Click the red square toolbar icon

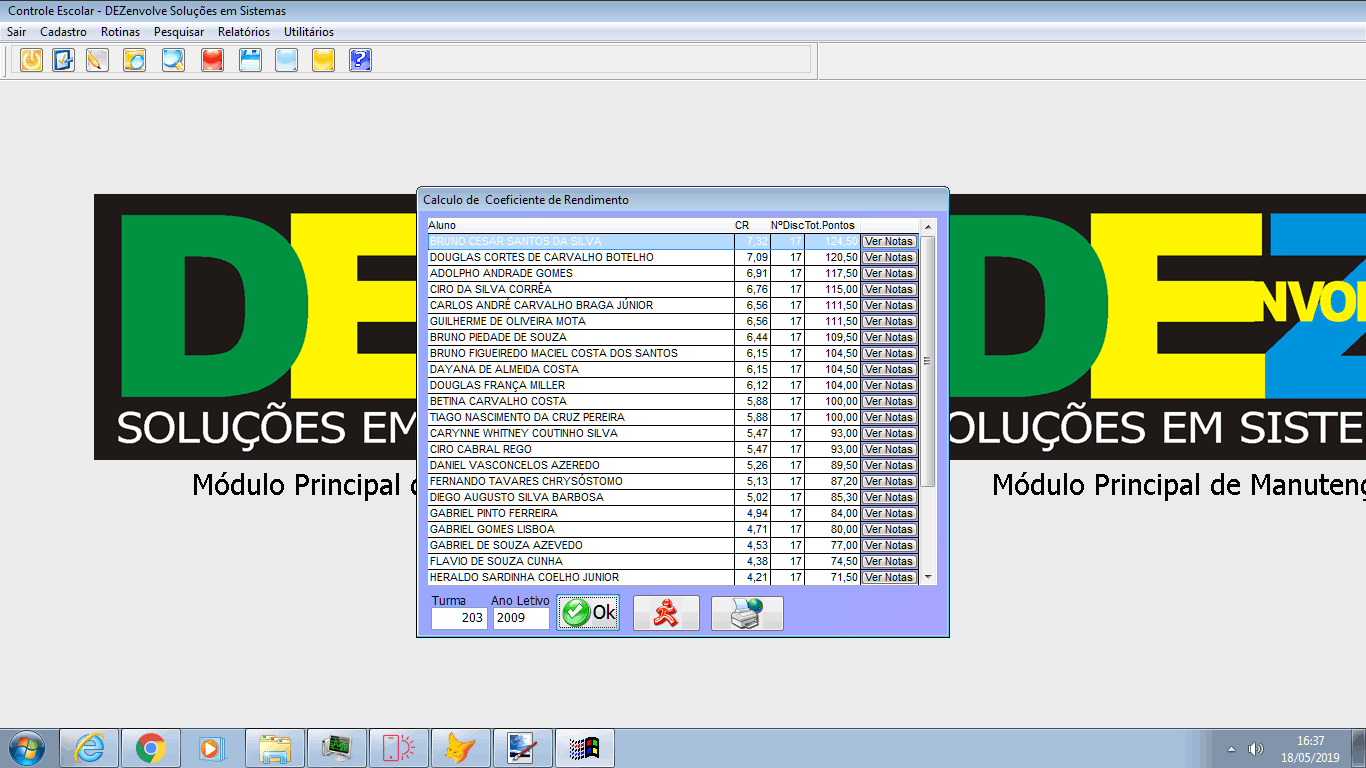pyautogui.click(x=212, y=60)
